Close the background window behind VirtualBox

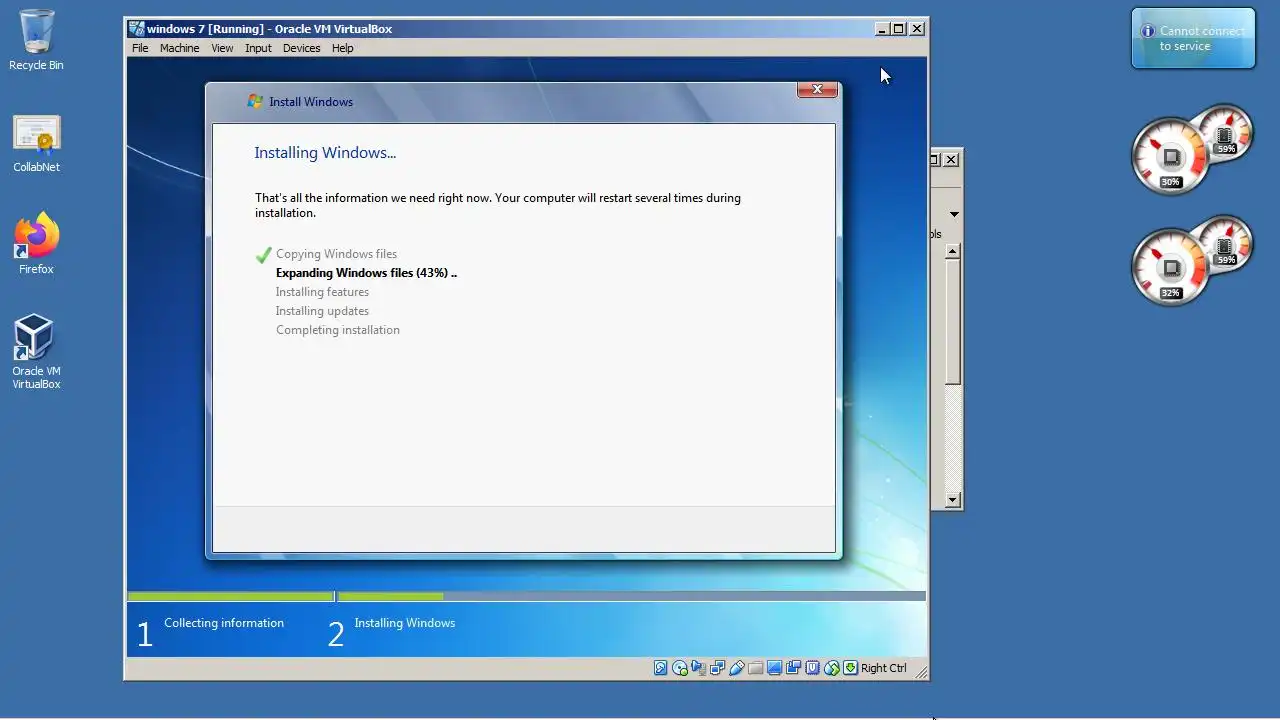(x=951, y=159)
